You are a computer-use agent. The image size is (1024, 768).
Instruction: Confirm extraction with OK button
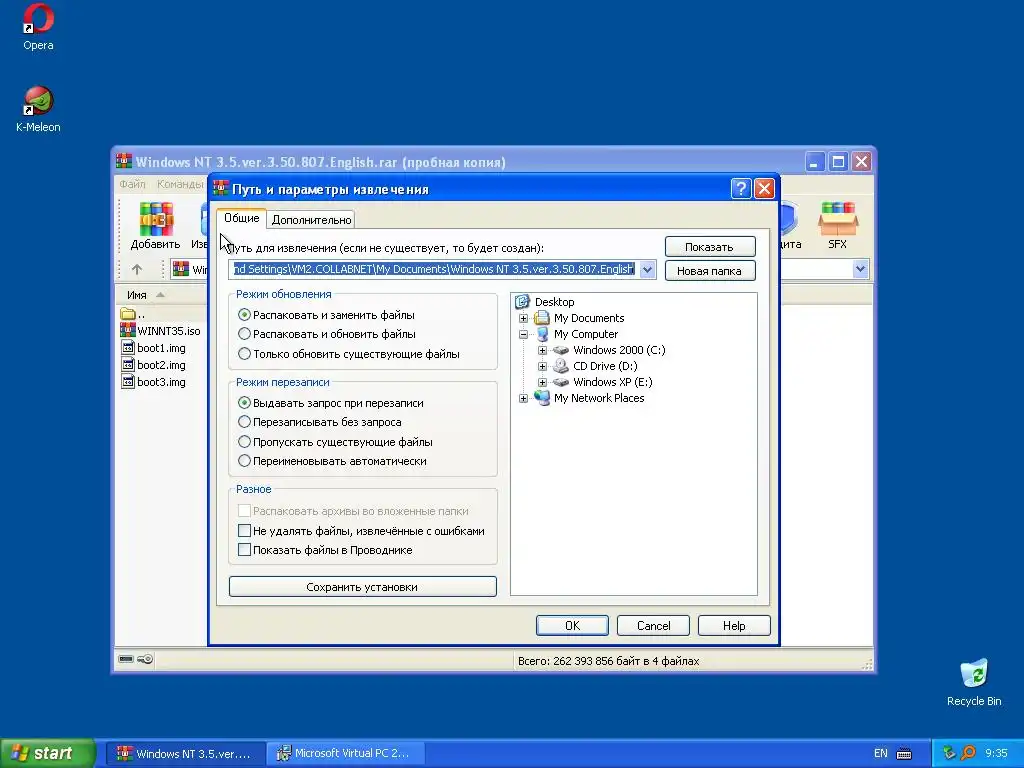(x=572, y=626)
